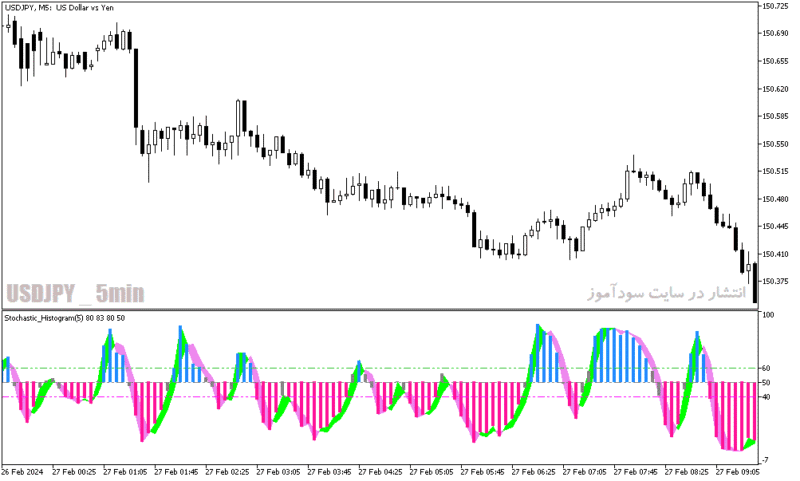
Task: Click price label 150.655 on the price scale
Action: tap(776, 61)
